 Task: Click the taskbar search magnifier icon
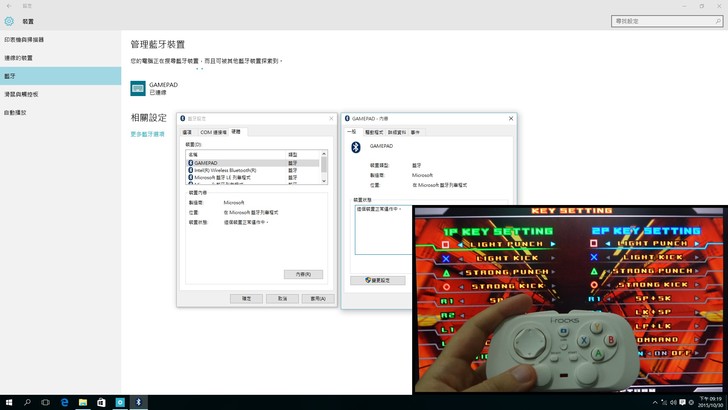click(27, 402)
